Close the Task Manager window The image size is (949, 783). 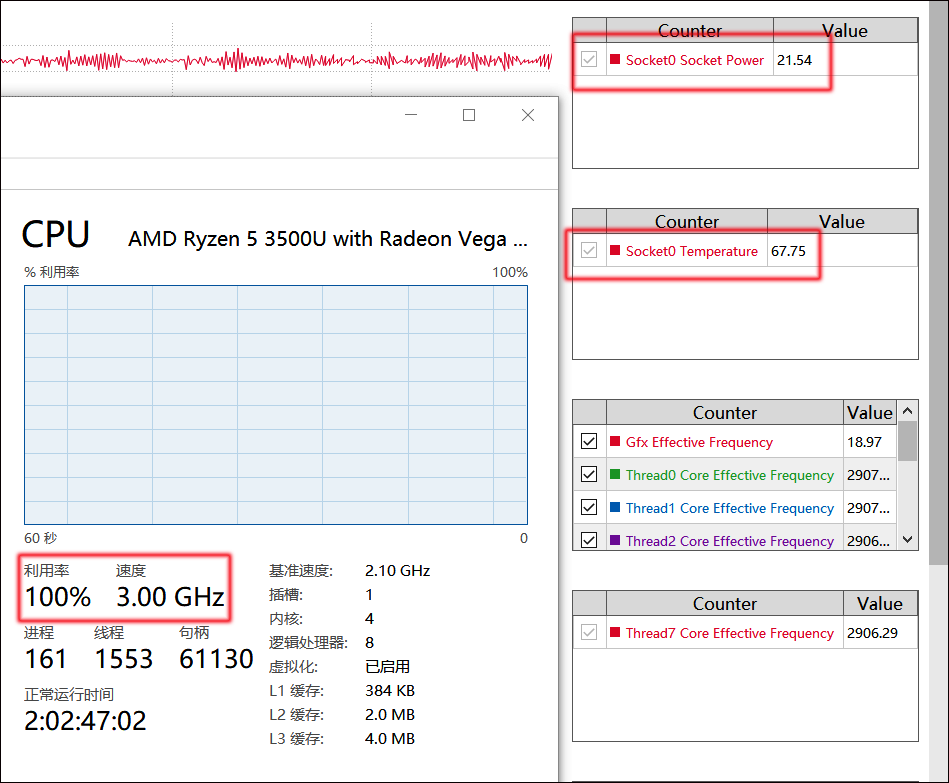pyautogui.click(x=528, y=115)
